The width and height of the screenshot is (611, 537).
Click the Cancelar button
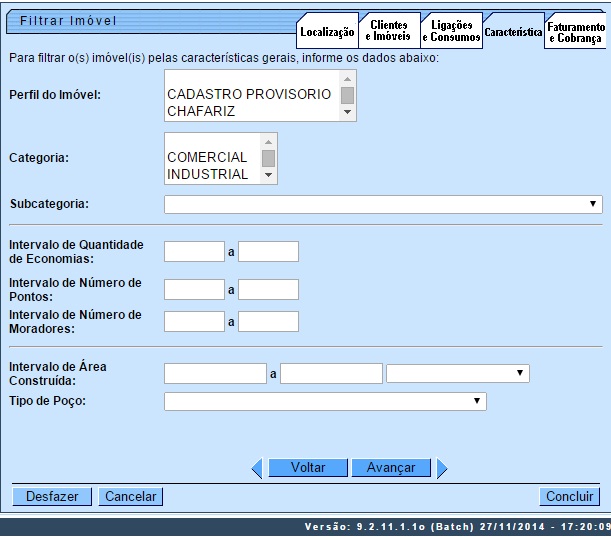coord(131,496)
